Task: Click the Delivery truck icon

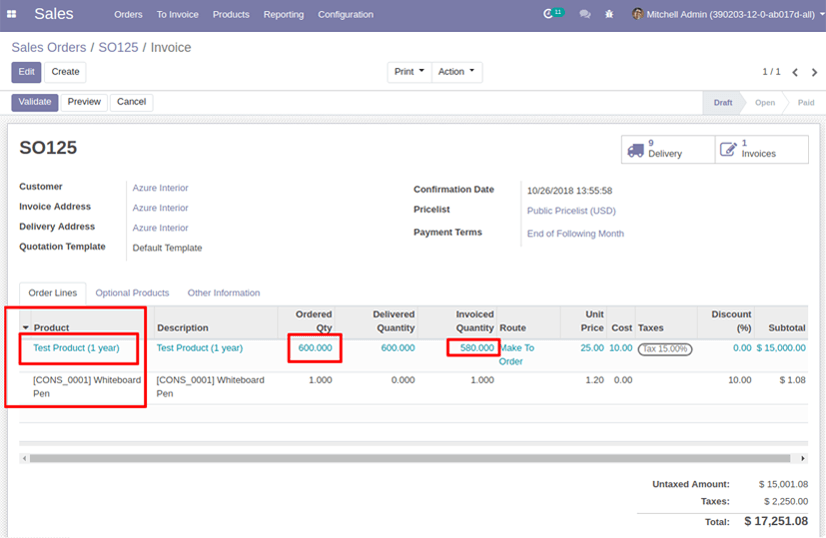Action: [636, 149]
